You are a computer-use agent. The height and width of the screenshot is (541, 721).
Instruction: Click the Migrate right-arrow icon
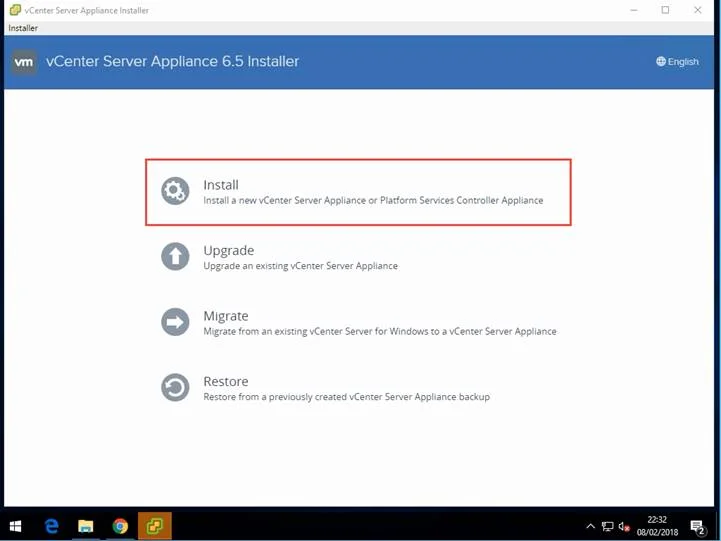[x=175, y=322]
